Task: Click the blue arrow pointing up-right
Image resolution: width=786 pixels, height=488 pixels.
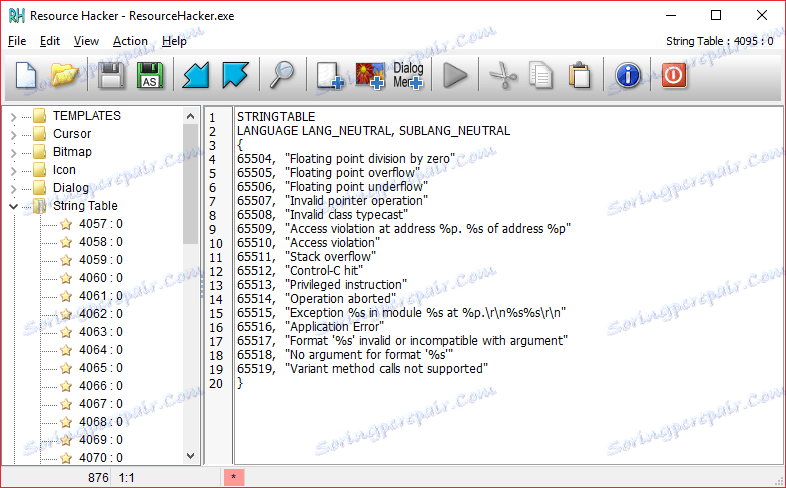Action: coord(235,76)
